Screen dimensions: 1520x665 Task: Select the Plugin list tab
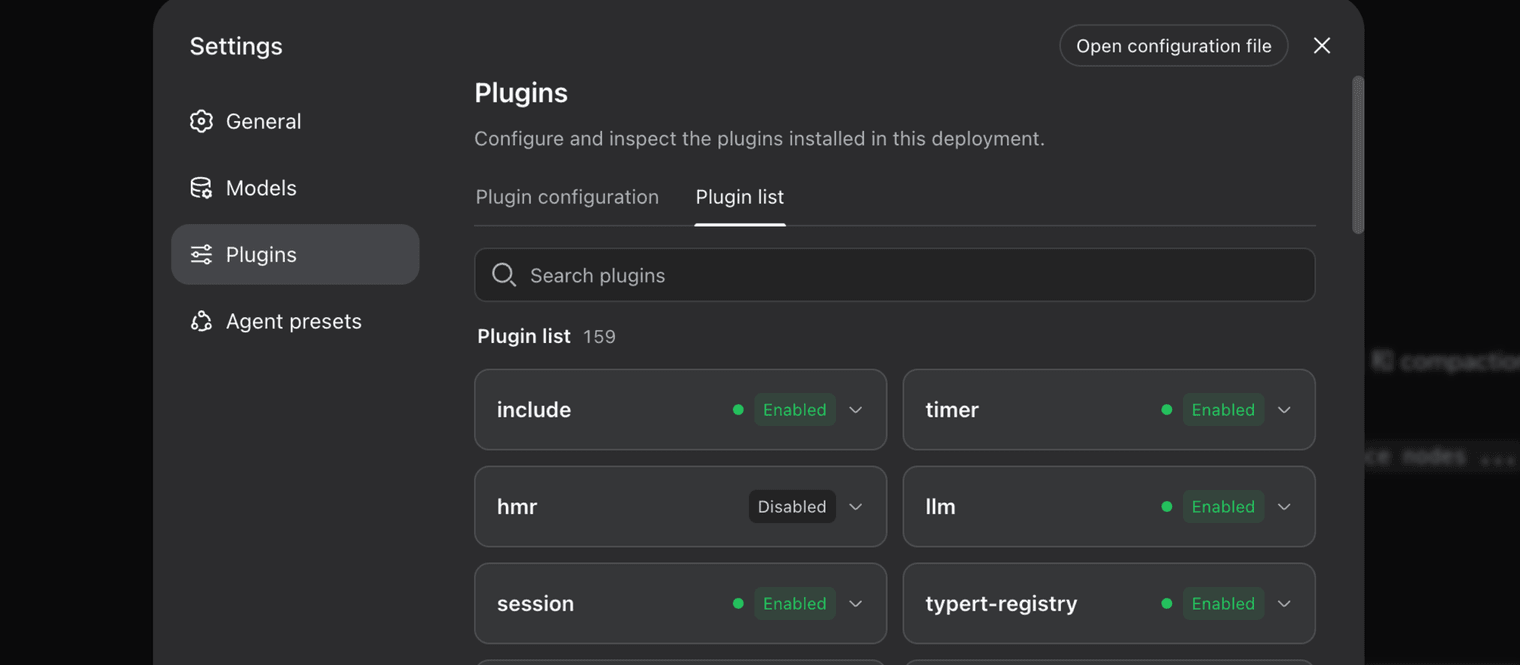point(740,197)
